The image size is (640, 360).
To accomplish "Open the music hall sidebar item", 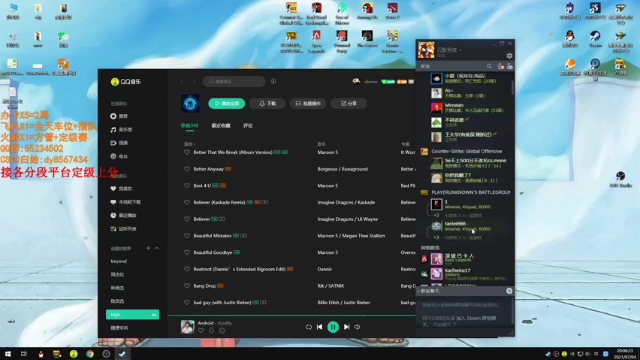I will click(121, 130).
